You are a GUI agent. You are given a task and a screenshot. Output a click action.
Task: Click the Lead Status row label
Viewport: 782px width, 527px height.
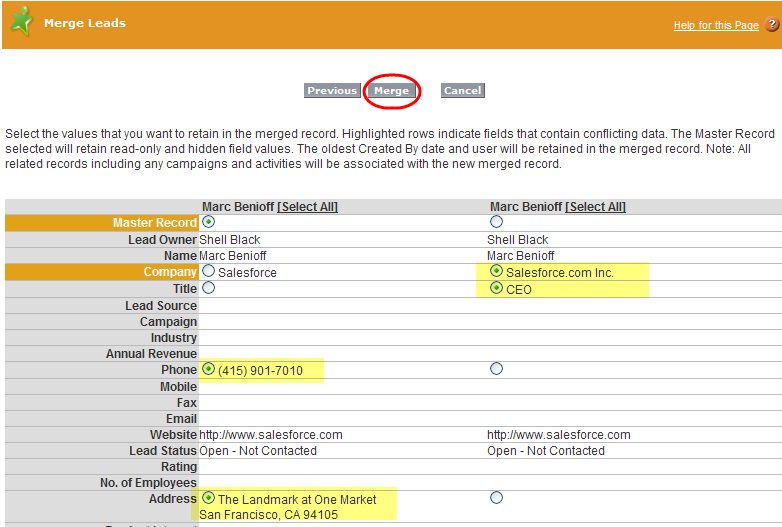163,451
